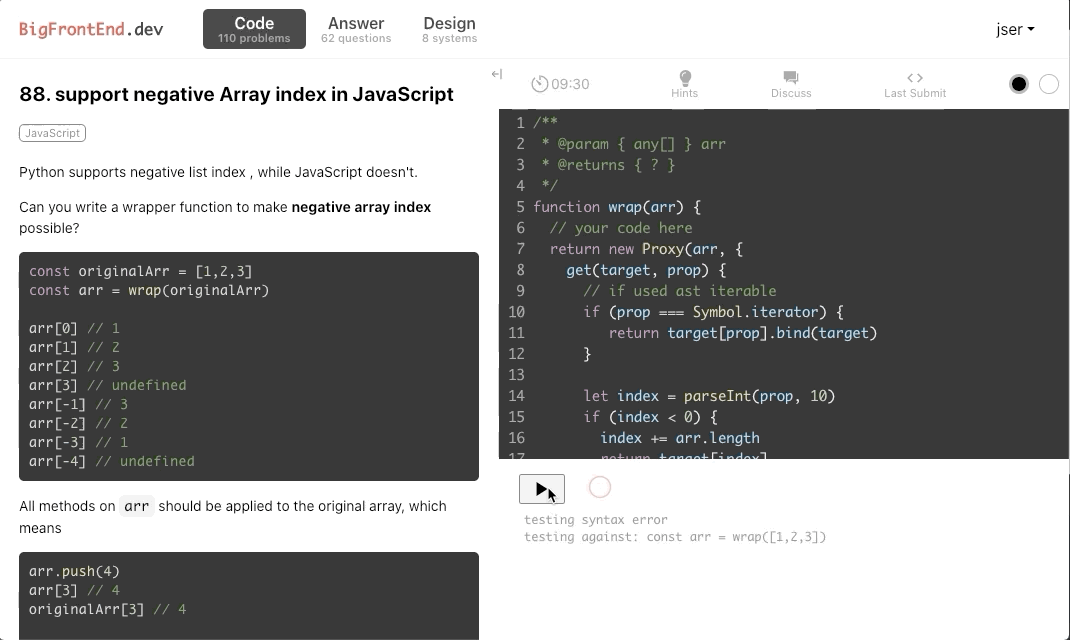Click line 16 'index += arr.length'
This screenshot has height=640, width=1070.
680,438
